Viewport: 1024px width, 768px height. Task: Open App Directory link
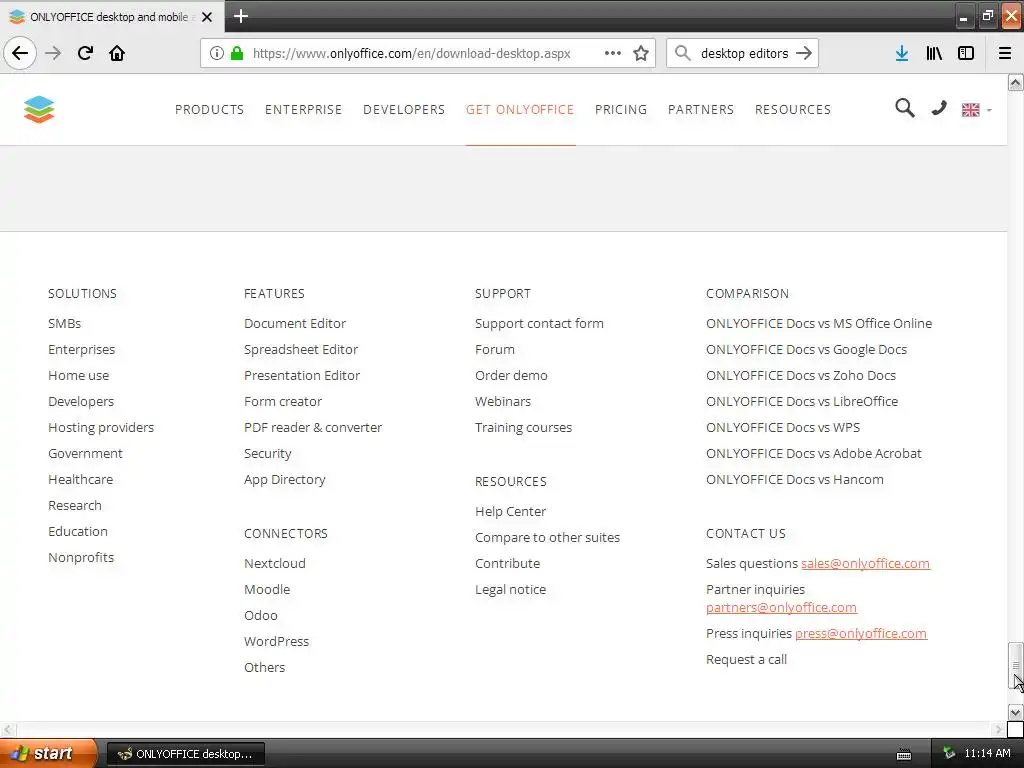284,480
